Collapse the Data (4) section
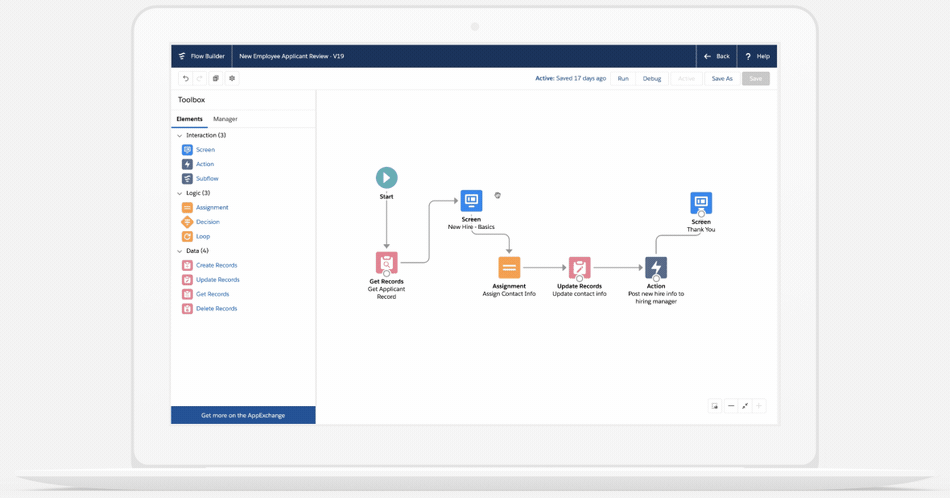950x498 pixels. [x=180, y=251]
